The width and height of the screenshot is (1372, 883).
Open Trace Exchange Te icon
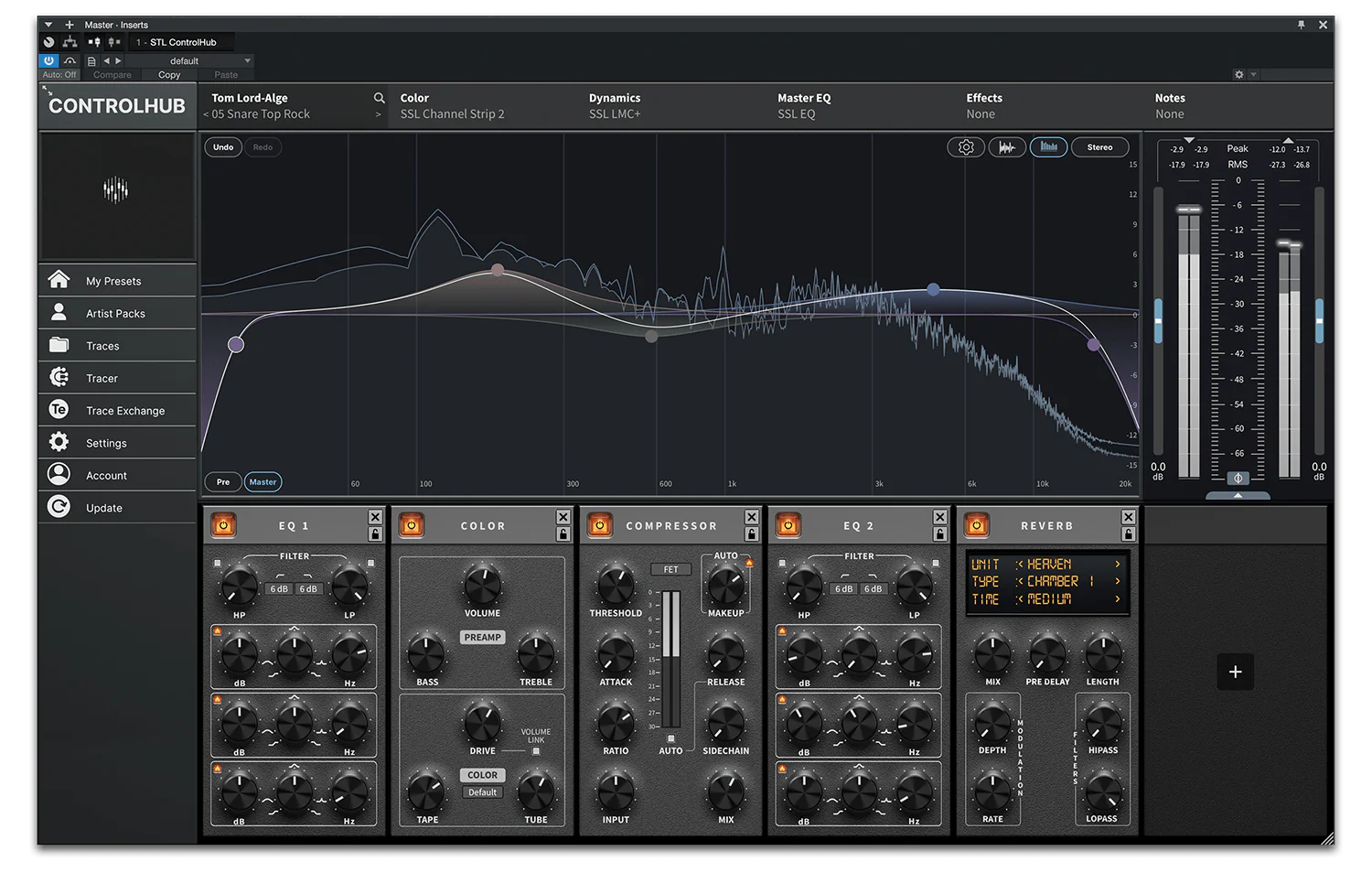click(59, 410)
